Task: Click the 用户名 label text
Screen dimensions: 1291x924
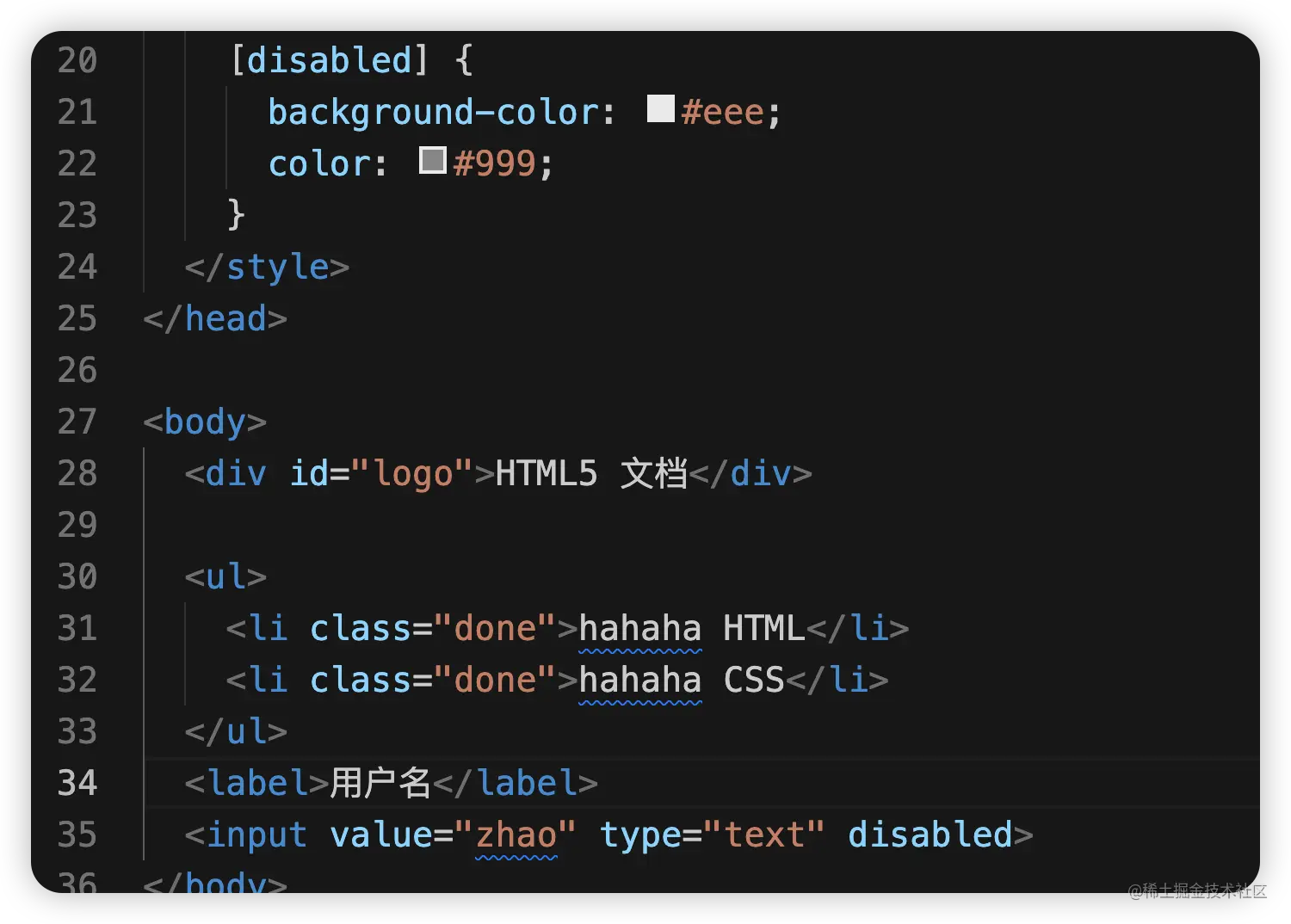Action: 380,783
